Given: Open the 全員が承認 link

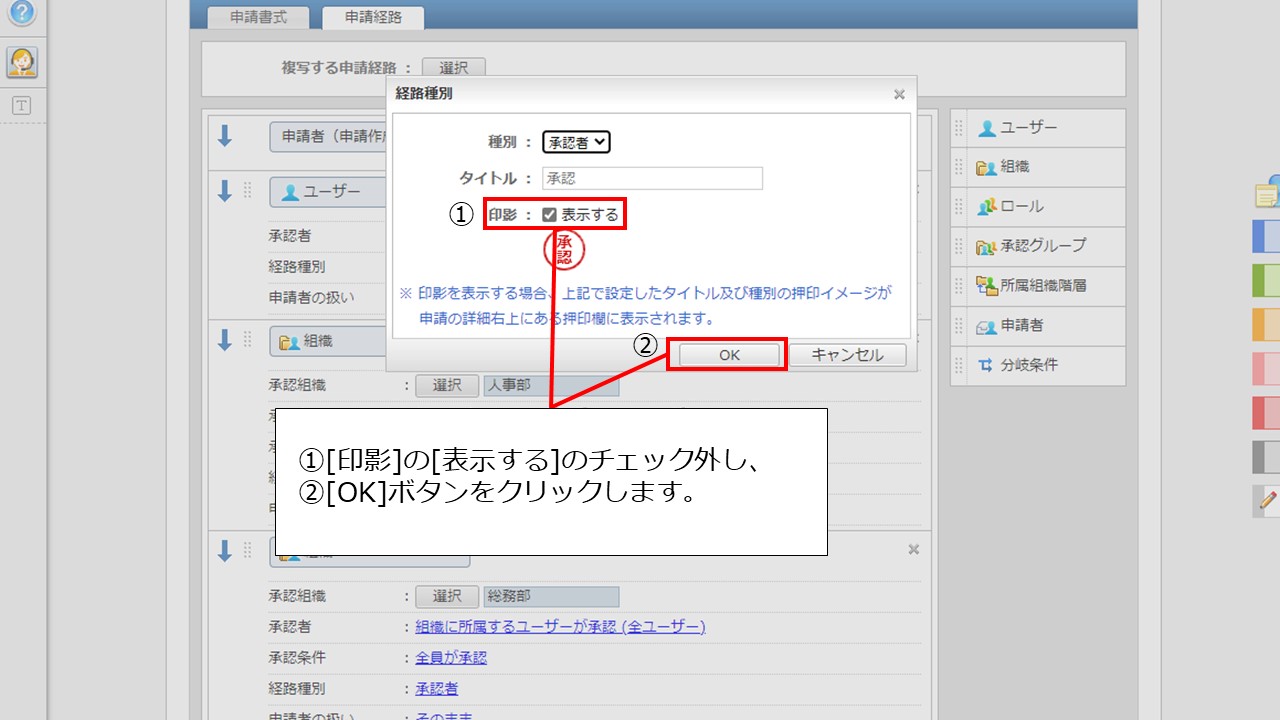Looking at the screenshot, I should [451, 658].
